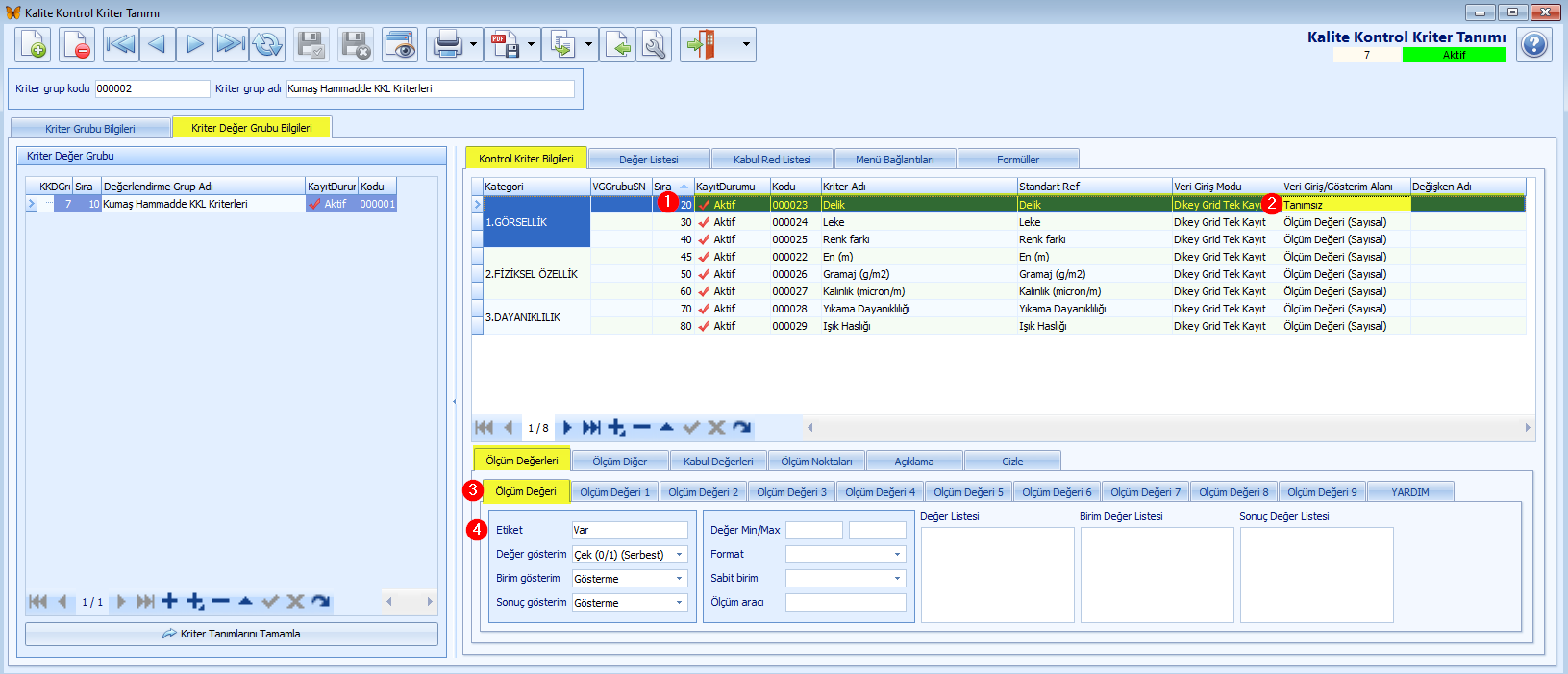Viewport: 1568px width, 674px height.
Task: Click the Ölçüm aracı input field
Action: pos(845,603)
